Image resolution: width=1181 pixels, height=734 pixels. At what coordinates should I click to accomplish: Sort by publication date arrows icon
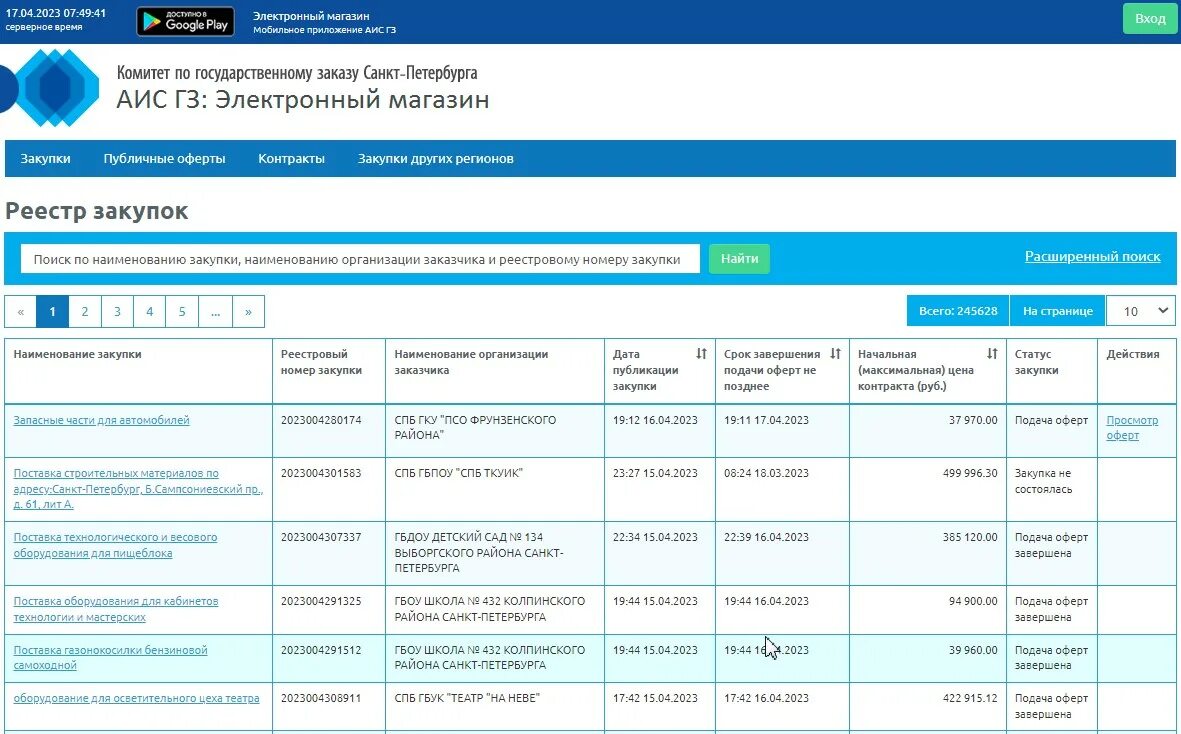(701, 354)
